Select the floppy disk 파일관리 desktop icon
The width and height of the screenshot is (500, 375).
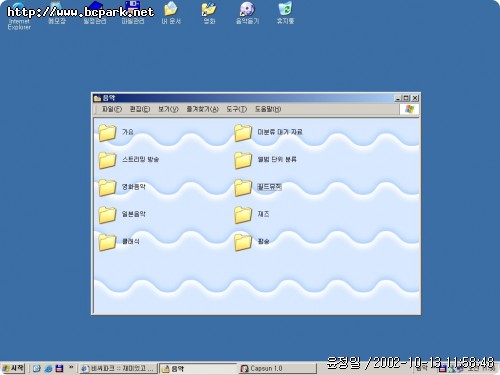pyautogui.click(x=133, y=13)
